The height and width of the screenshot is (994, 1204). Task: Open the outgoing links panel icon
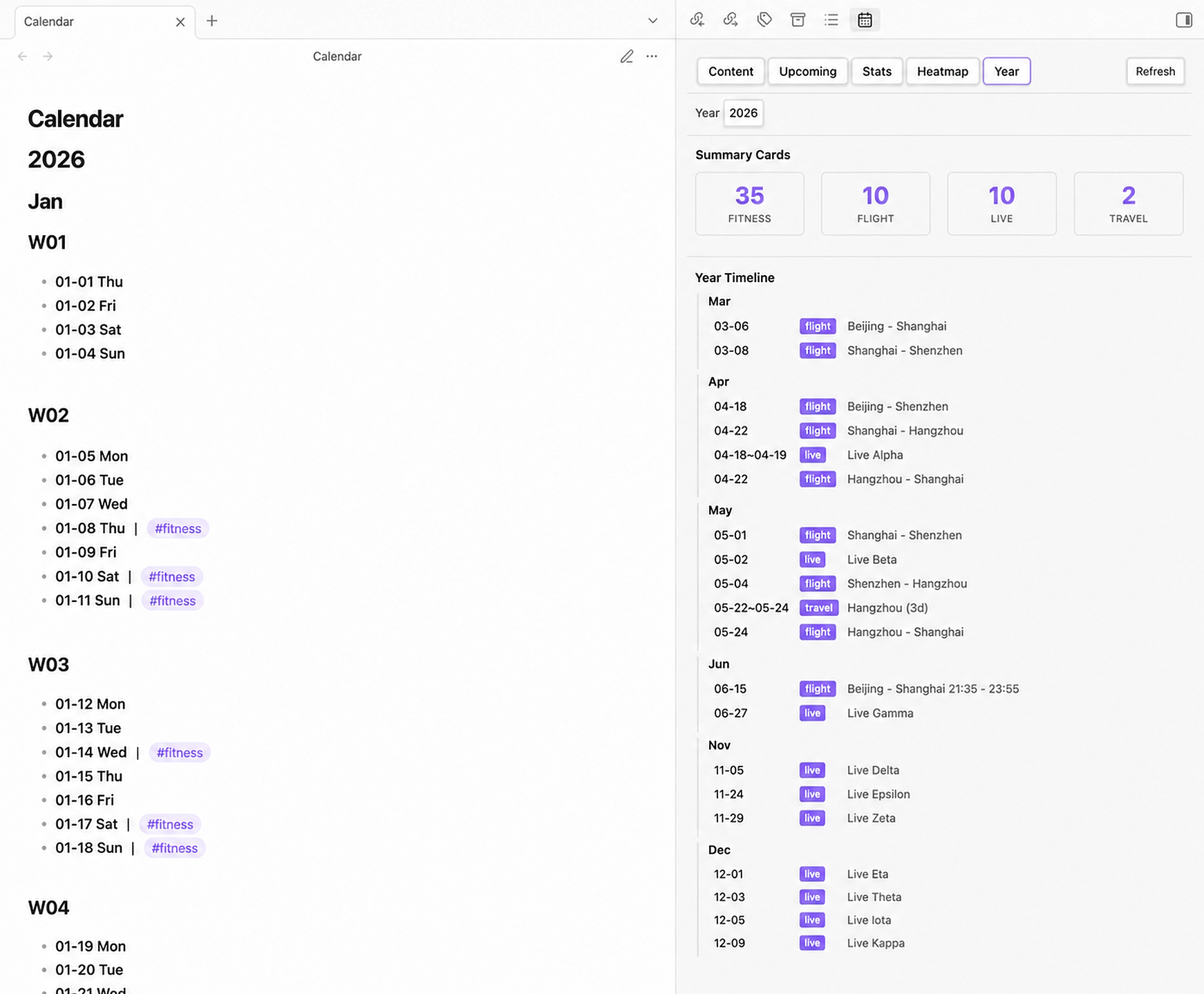pyautogui.click(x=731, y=20)
